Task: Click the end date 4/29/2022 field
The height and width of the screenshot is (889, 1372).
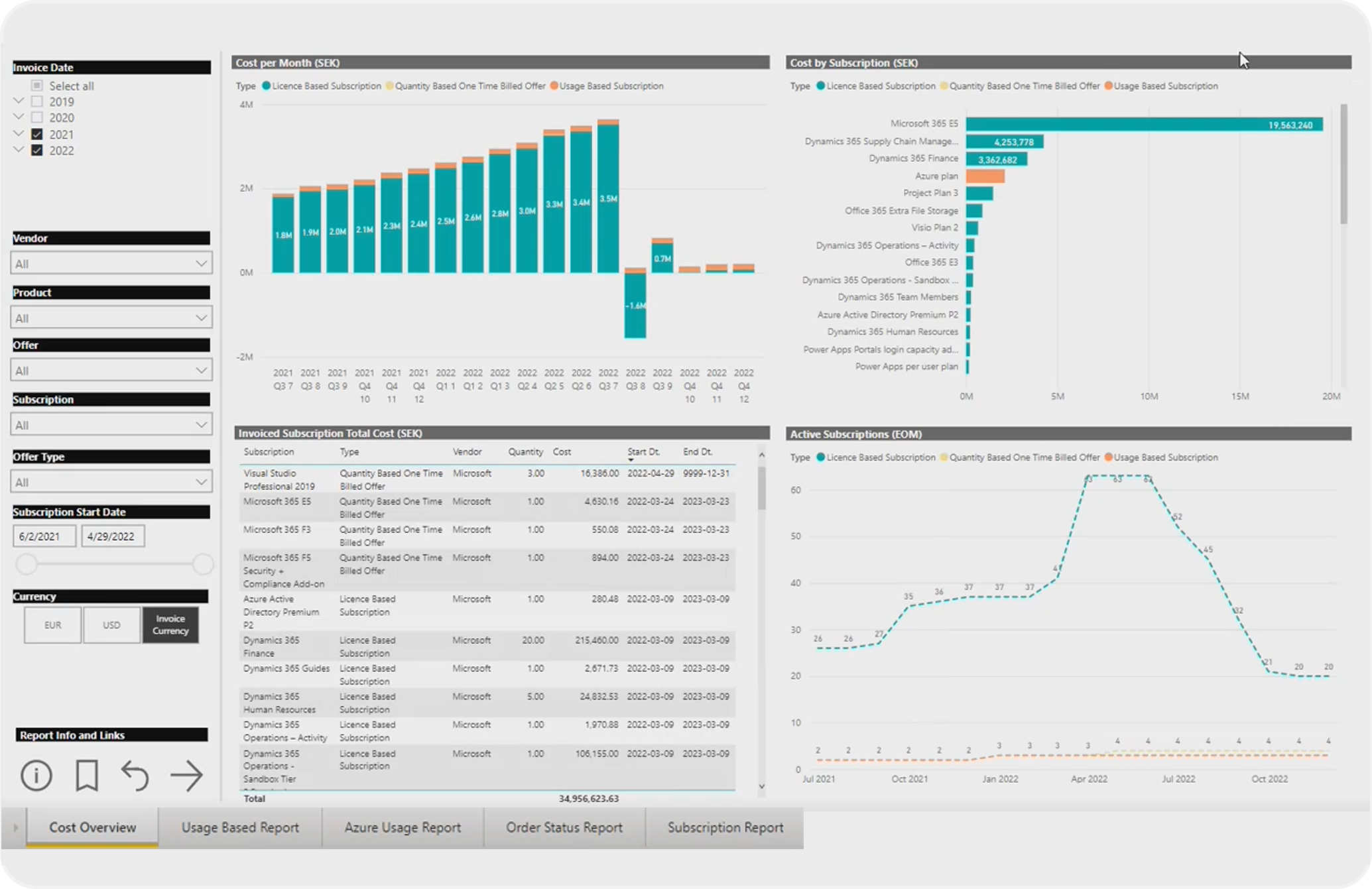Action: click(113, 536)
